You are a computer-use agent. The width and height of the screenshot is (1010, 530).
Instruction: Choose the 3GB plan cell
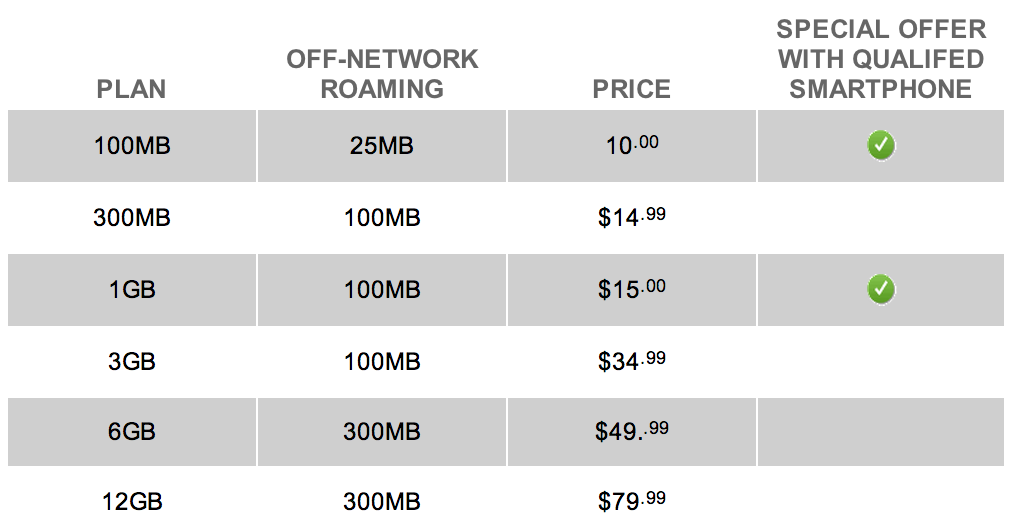coord(132,362)
